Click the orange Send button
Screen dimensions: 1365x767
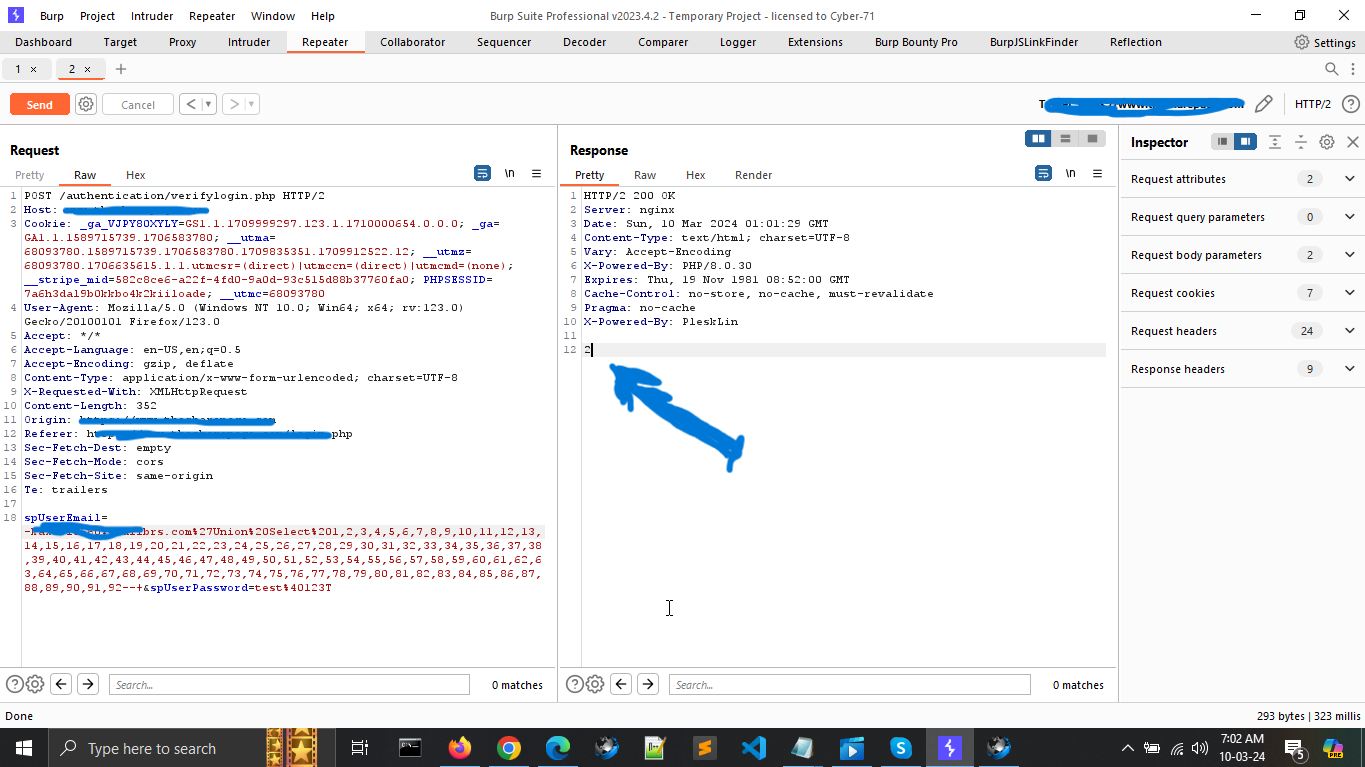[x=39, y=104]
